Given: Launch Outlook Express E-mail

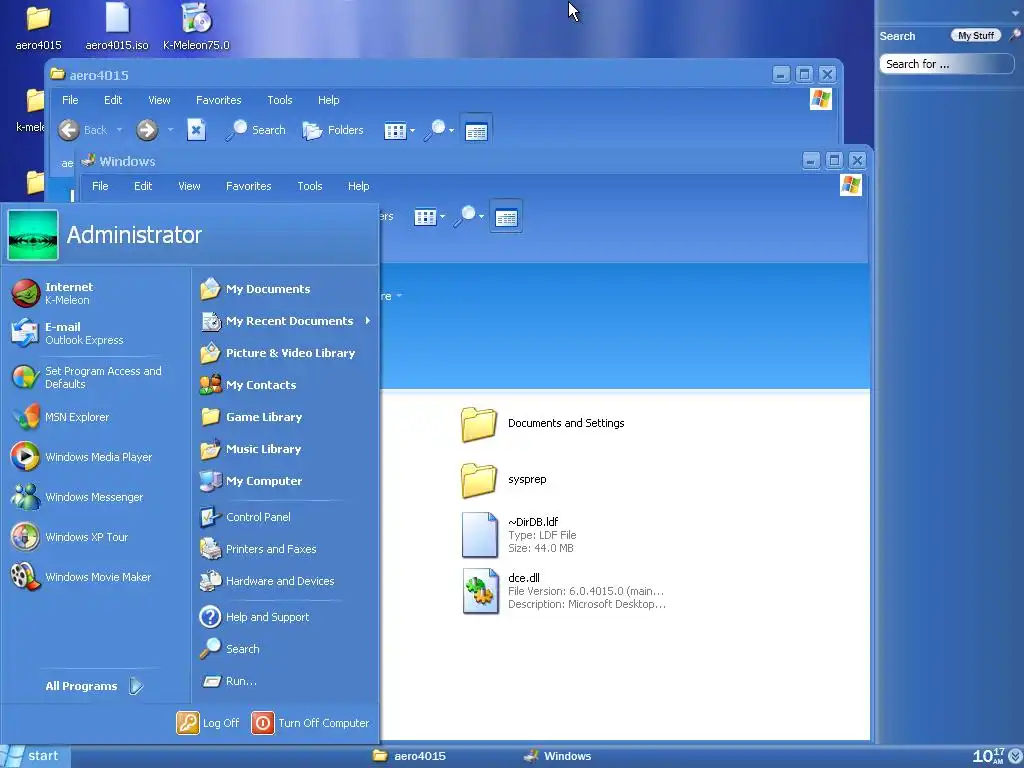Looking at the screenshot, I should point(67,333).
